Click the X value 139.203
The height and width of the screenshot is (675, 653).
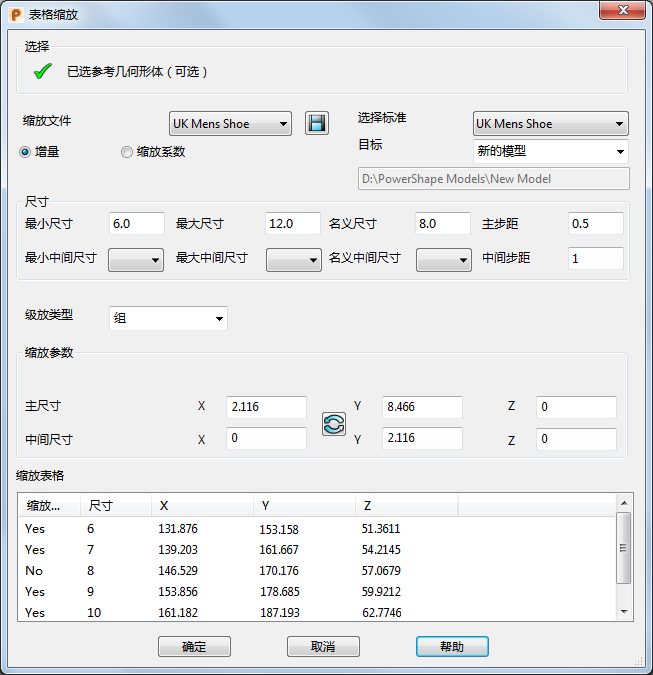(x=178, y=550)
